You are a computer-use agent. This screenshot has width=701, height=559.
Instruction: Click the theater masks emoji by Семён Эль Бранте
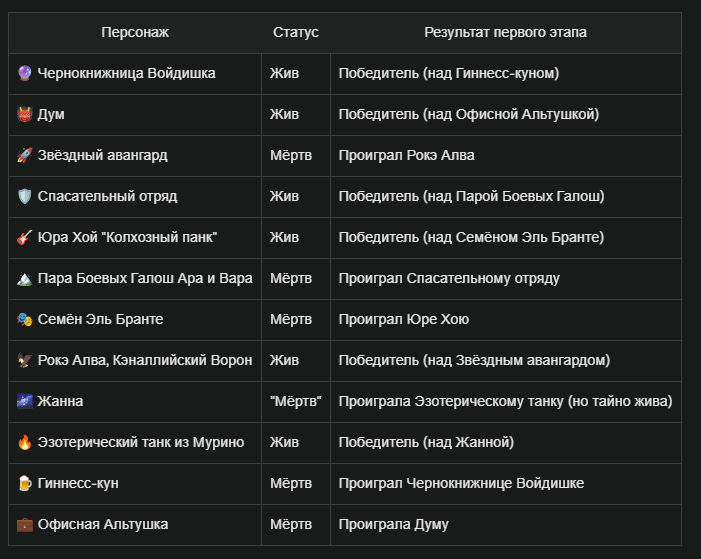coord(25,319)
